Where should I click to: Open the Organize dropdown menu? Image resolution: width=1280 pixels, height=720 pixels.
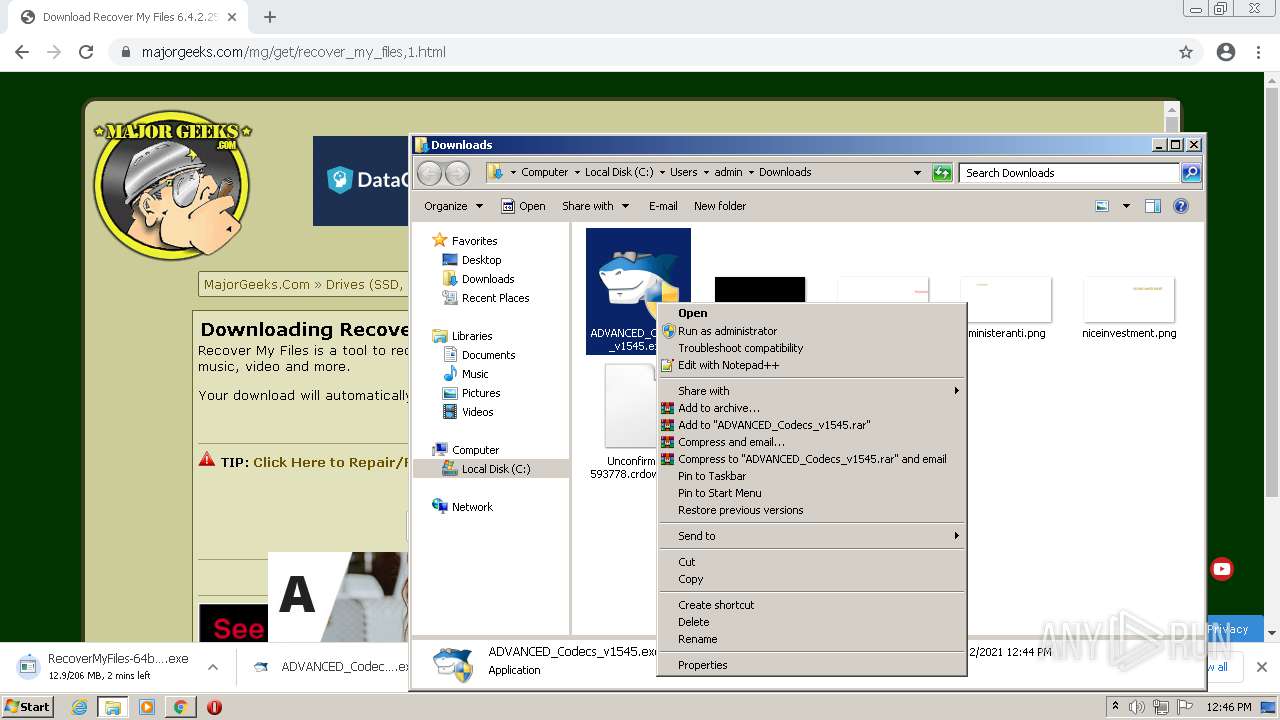coord(453,206)
